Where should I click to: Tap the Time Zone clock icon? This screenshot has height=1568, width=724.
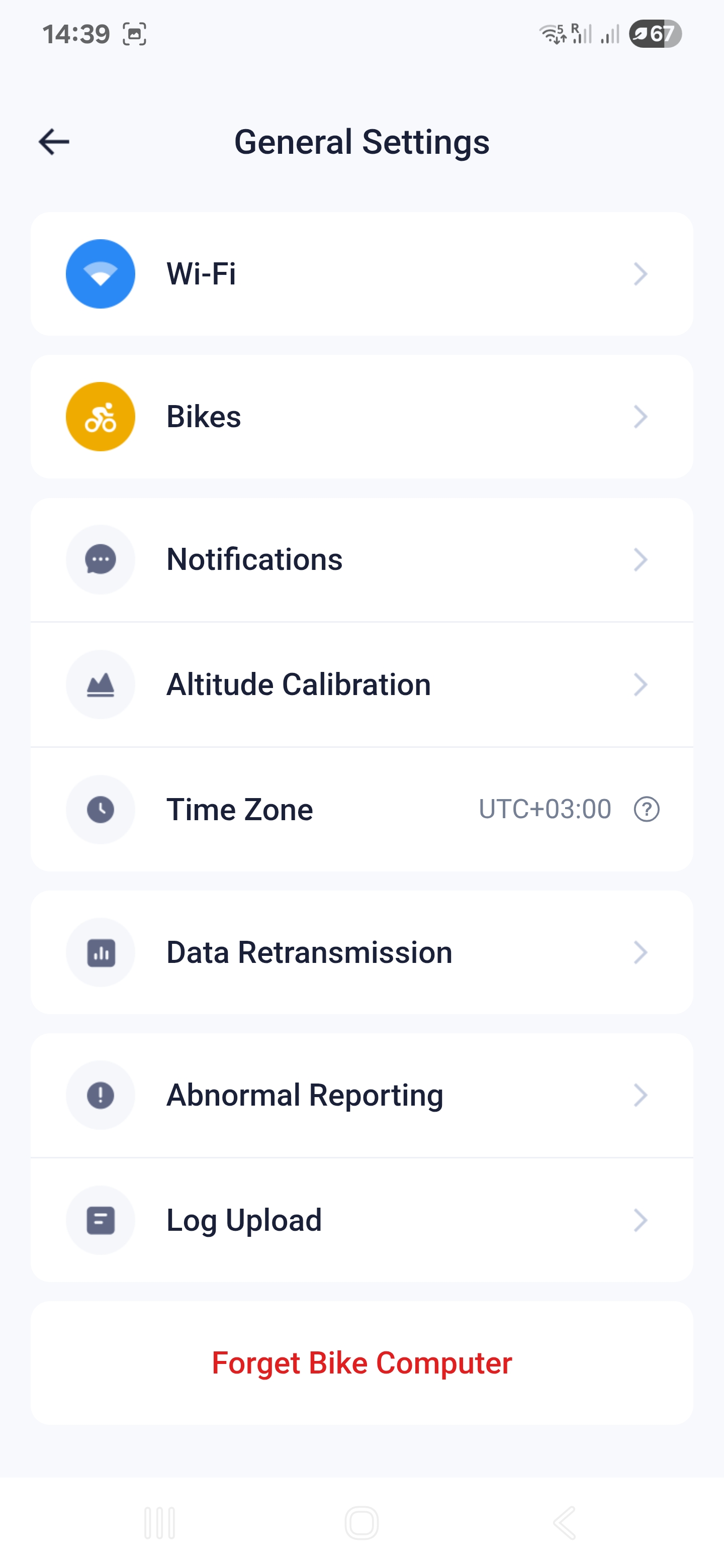[x=101, y=809]
